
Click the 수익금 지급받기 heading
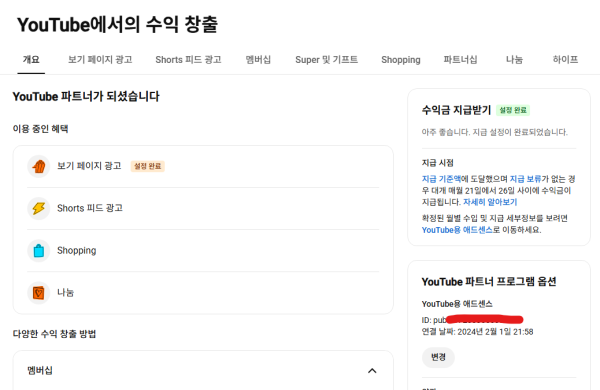[456, 110]
